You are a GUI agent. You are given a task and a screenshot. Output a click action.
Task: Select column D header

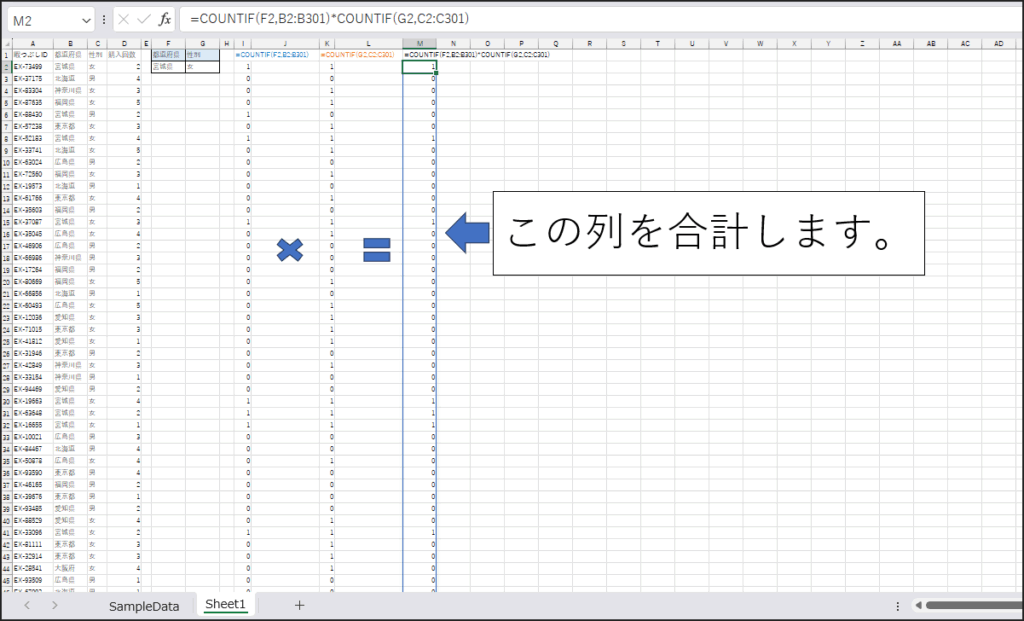[124, 44]
